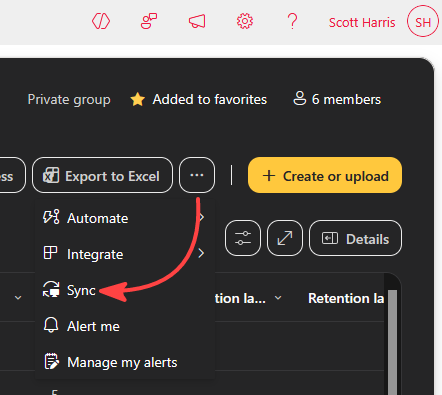Viewport: 442px width, 395px height.
Task: Open help question mark icon
Action: click(292, 21)
